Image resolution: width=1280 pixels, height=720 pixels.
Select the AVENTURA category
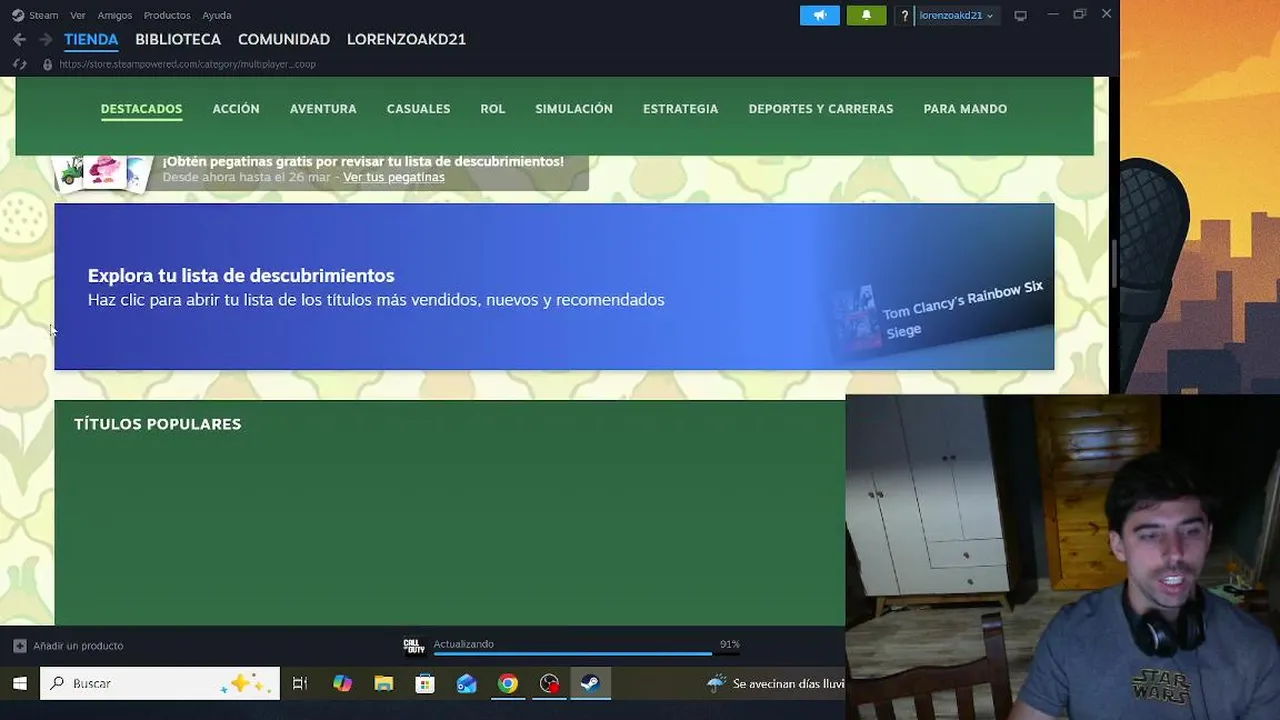[x=323, y=109]
